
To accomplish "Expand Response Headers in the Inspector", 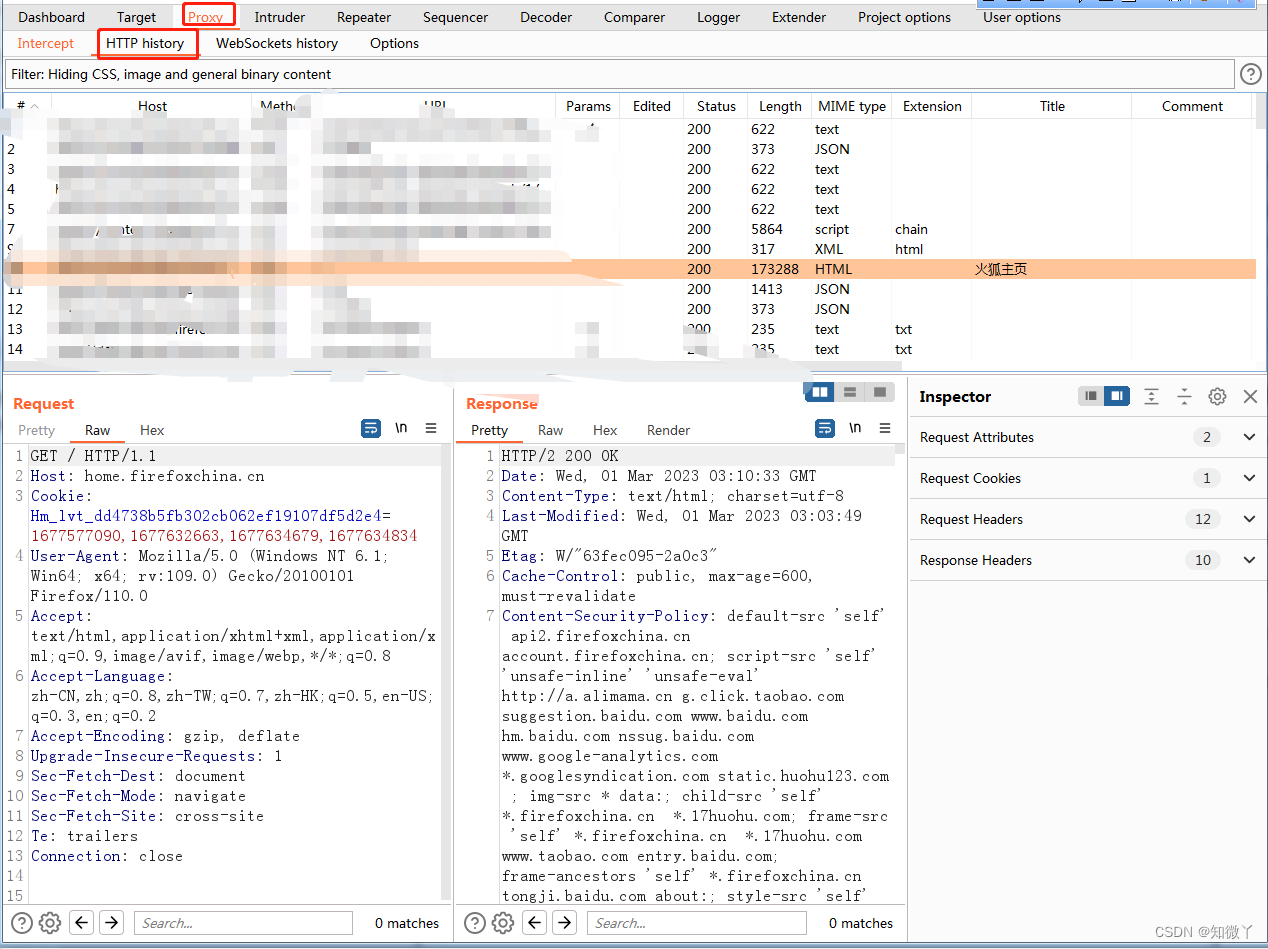I will [1248, 560].
